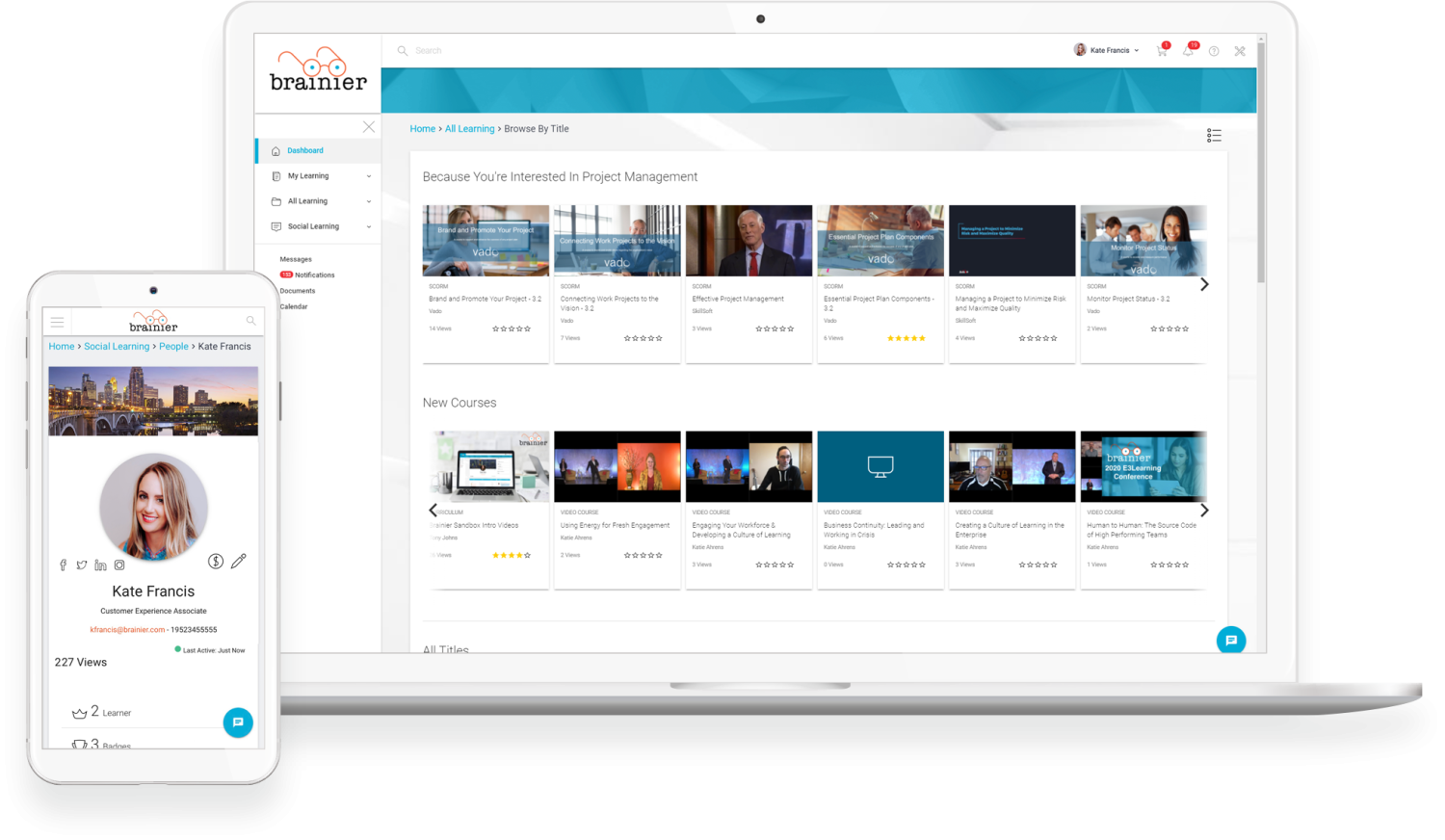Open Kate's Twitter profile icon
1445x840 pixels.
tap(82, 565)
